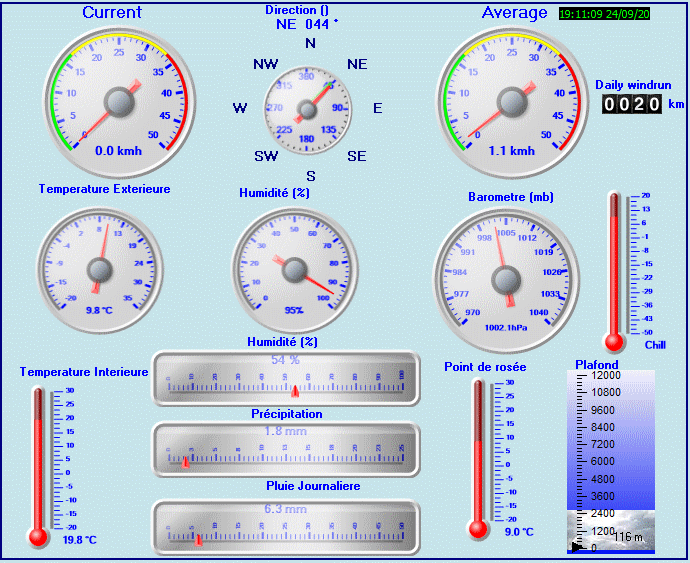The image size is (690, 563).
Task: Open the Humidité round gauge showing 95%
Action: tap(294, 270)
